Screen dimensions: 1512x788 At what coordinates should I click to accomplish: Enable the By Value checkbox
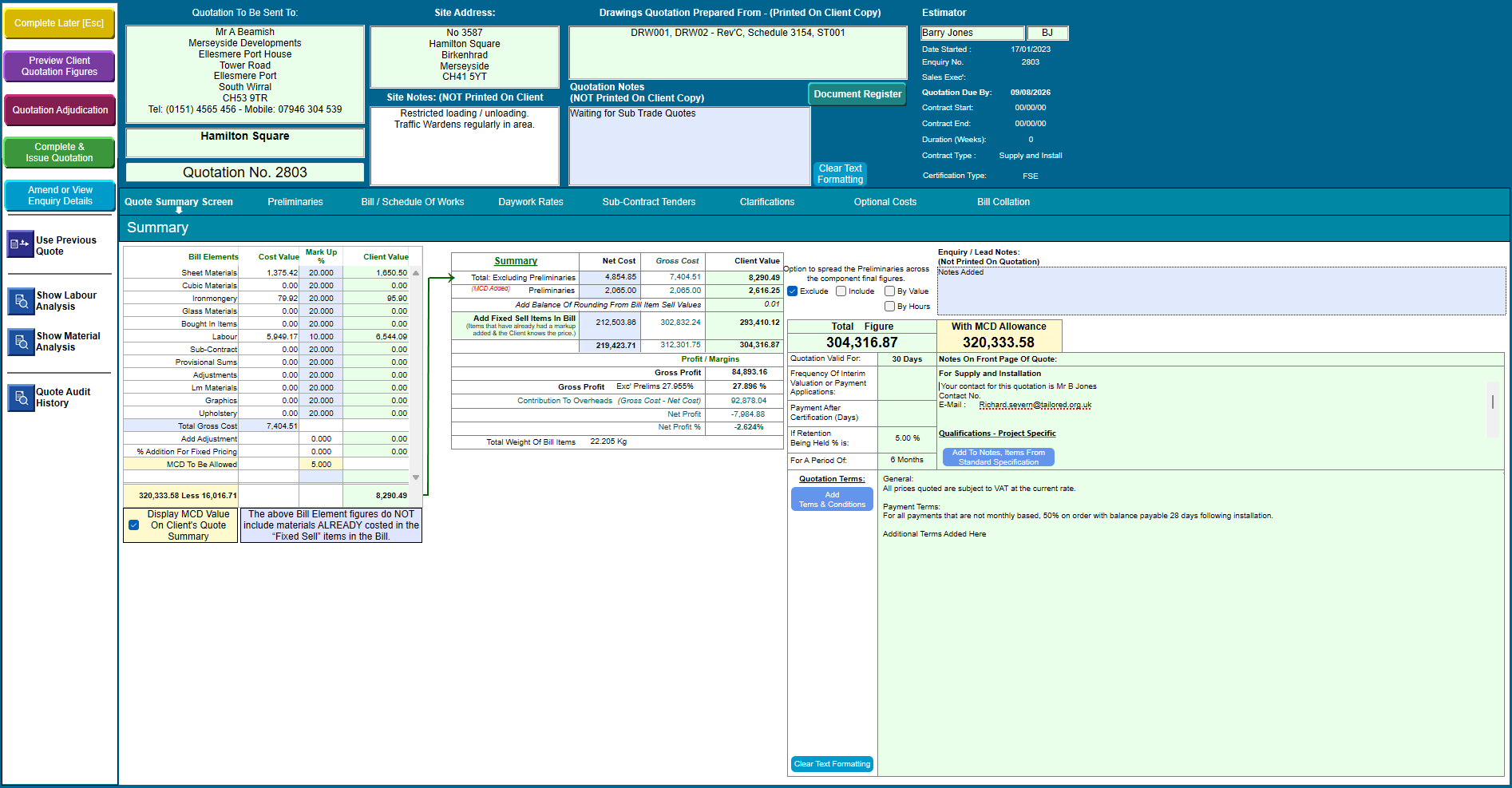889,291
